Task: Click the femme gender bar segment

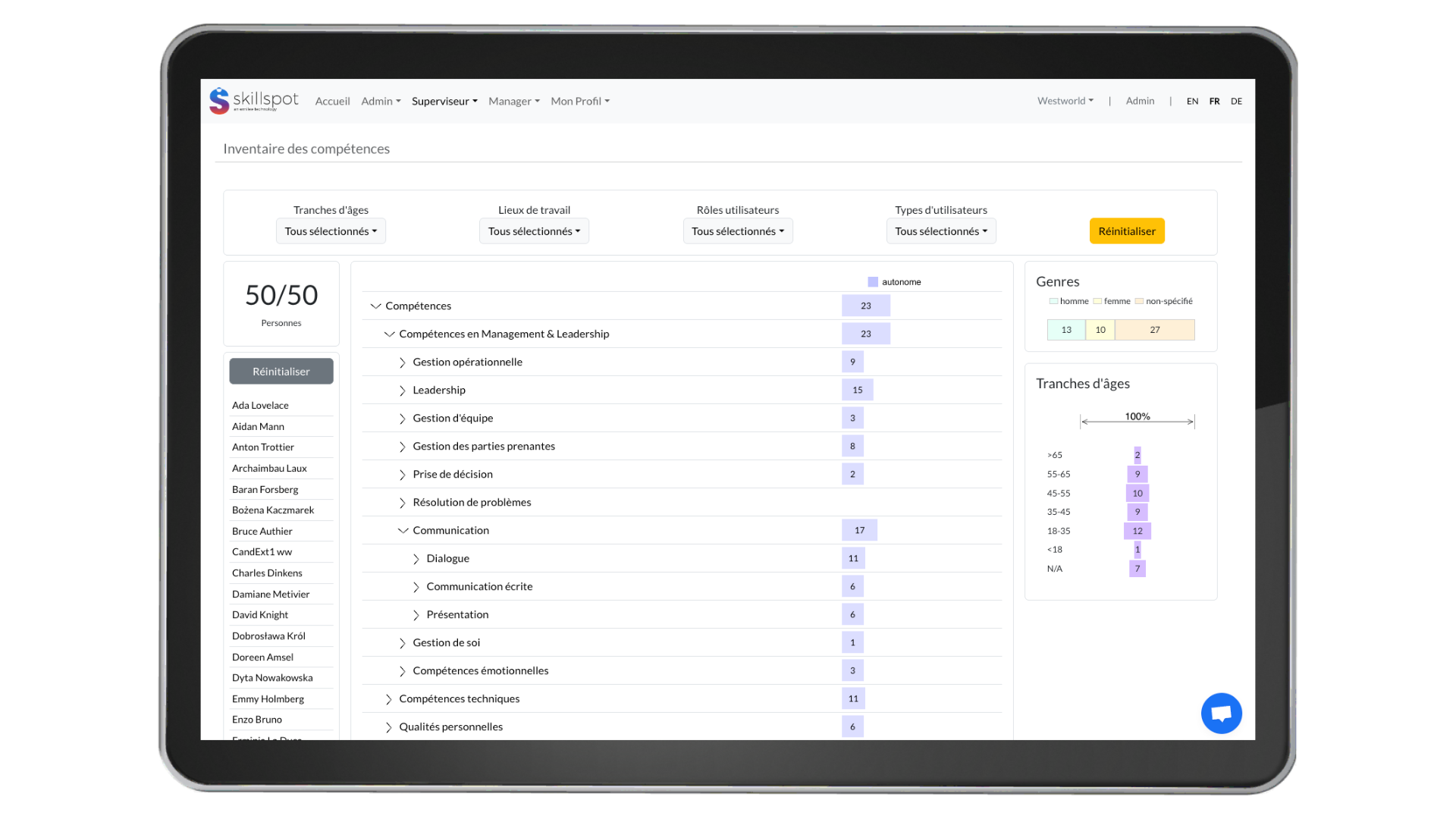Action: point(1100,330)
